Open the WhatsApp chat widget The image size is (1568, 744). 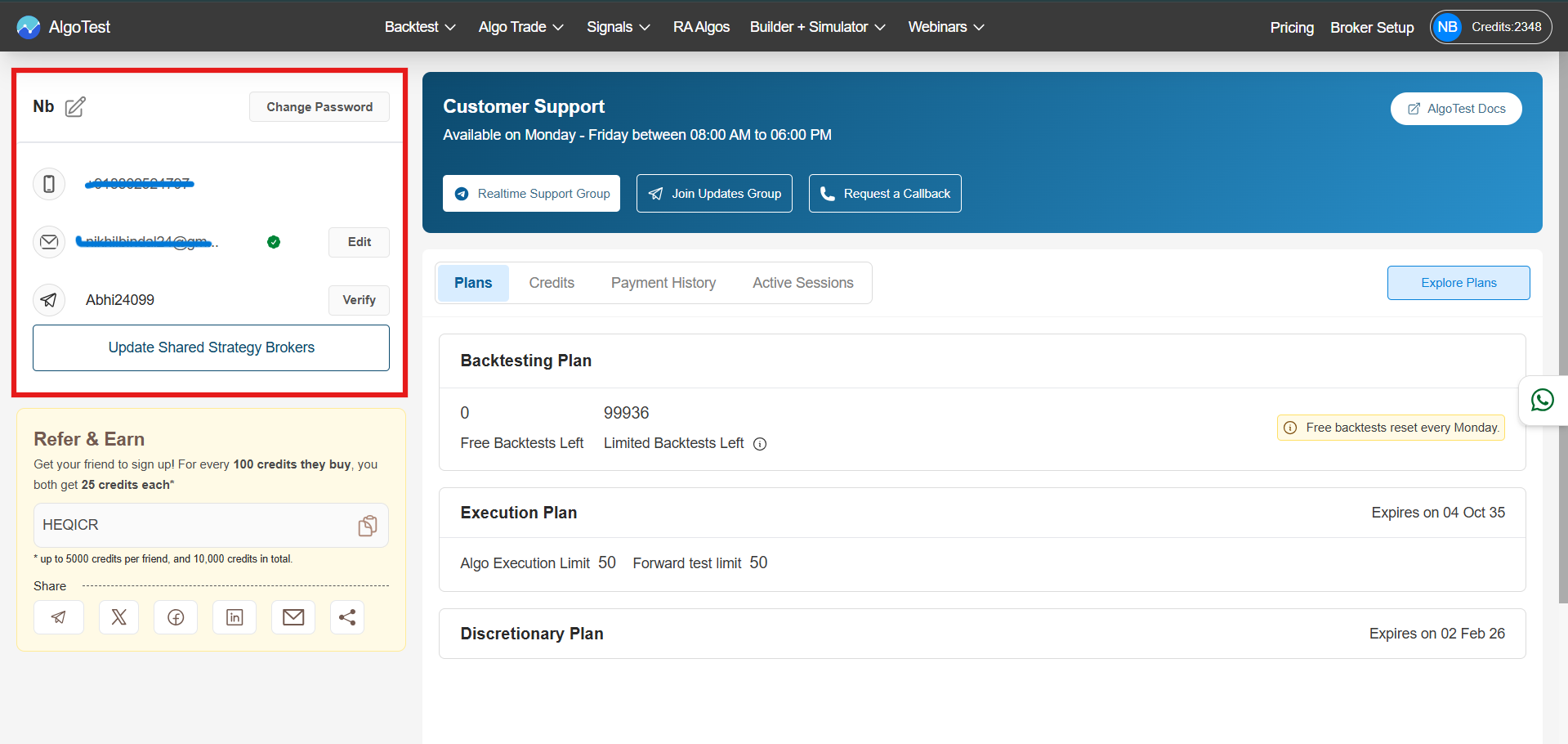[1542, 400]
